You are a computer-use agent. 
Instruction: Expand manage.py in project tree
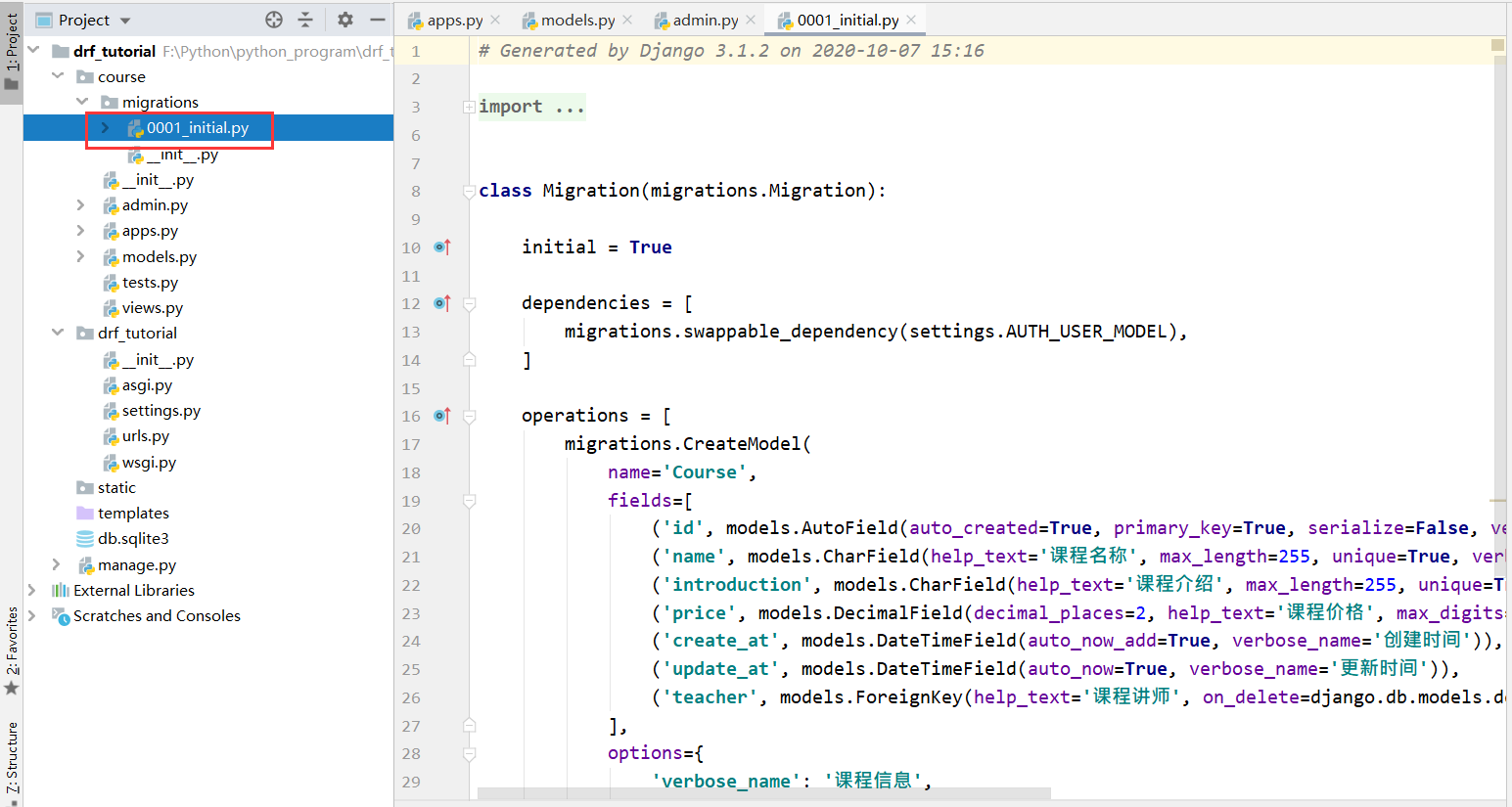(56, 564)
